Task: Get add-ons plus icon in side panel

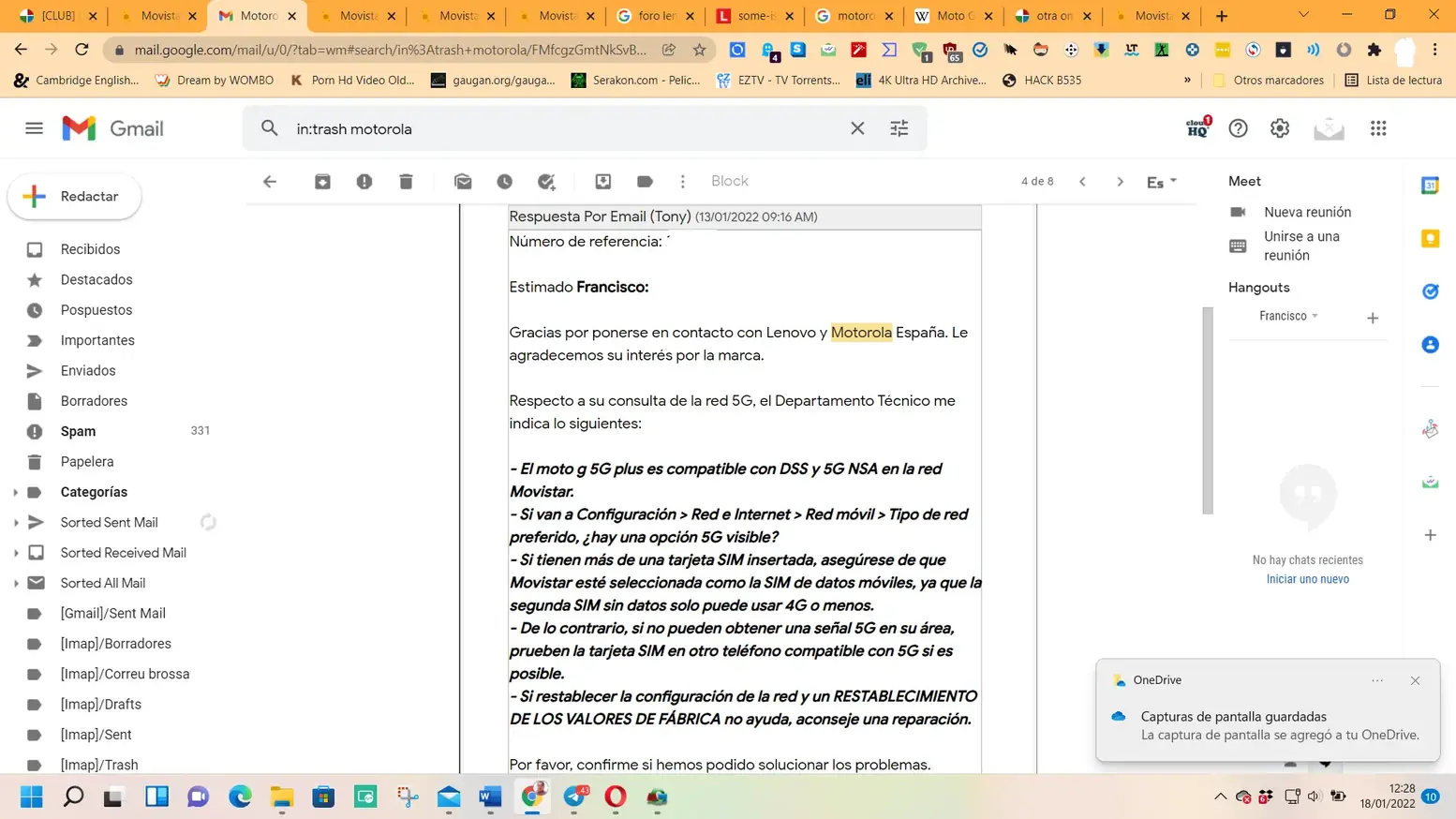Action: 1431,535
